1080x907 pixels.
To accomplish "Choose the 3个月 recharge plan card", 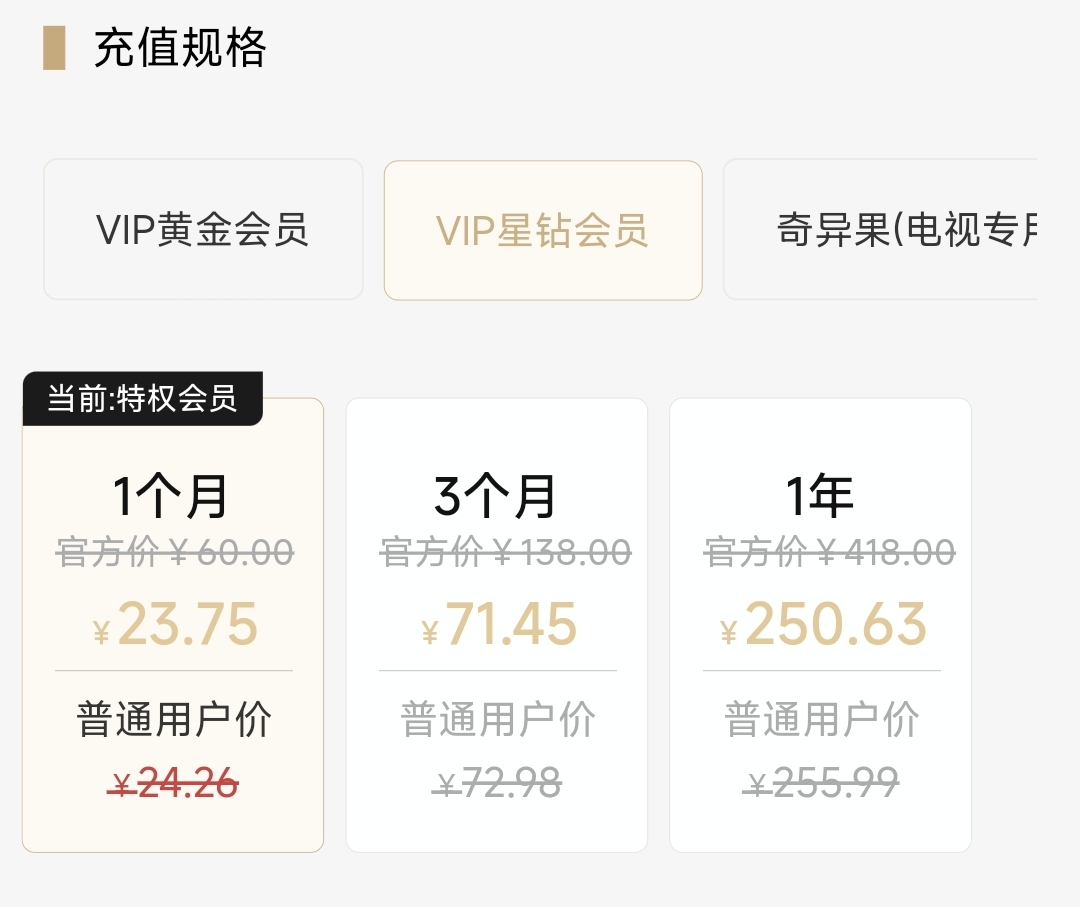I will (x=497, y=625).
